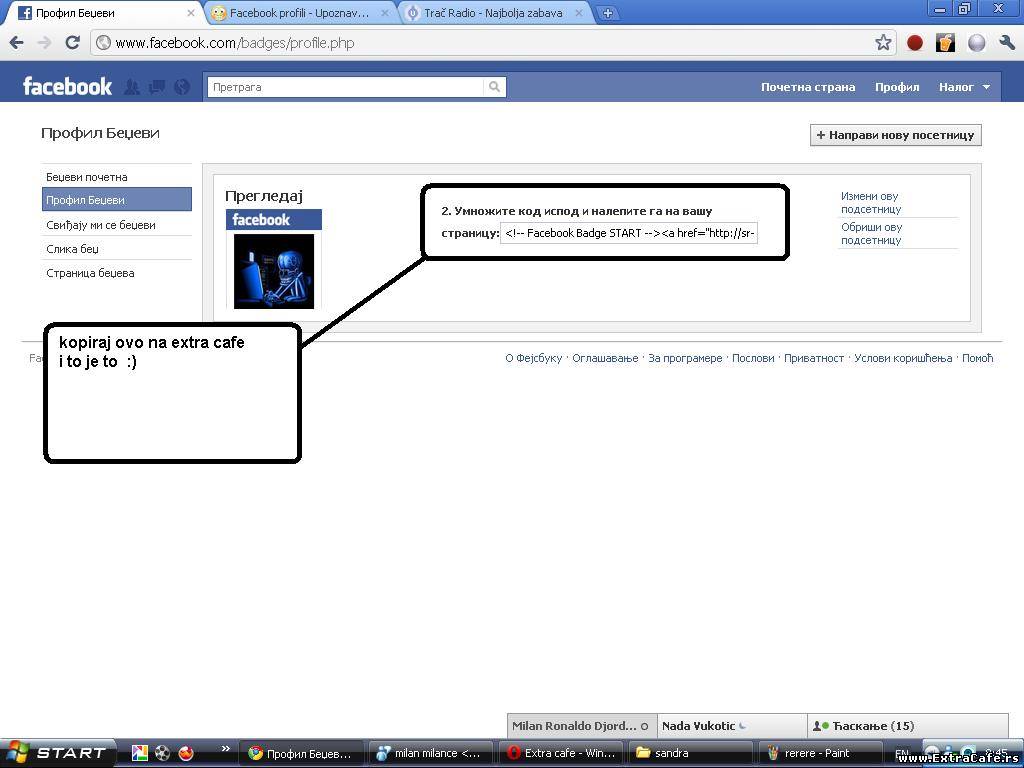Screen dimensions: 1024x768
Task: Switch to Профил Беџев Chrome taskbar item
Action: tap(301, 754)
